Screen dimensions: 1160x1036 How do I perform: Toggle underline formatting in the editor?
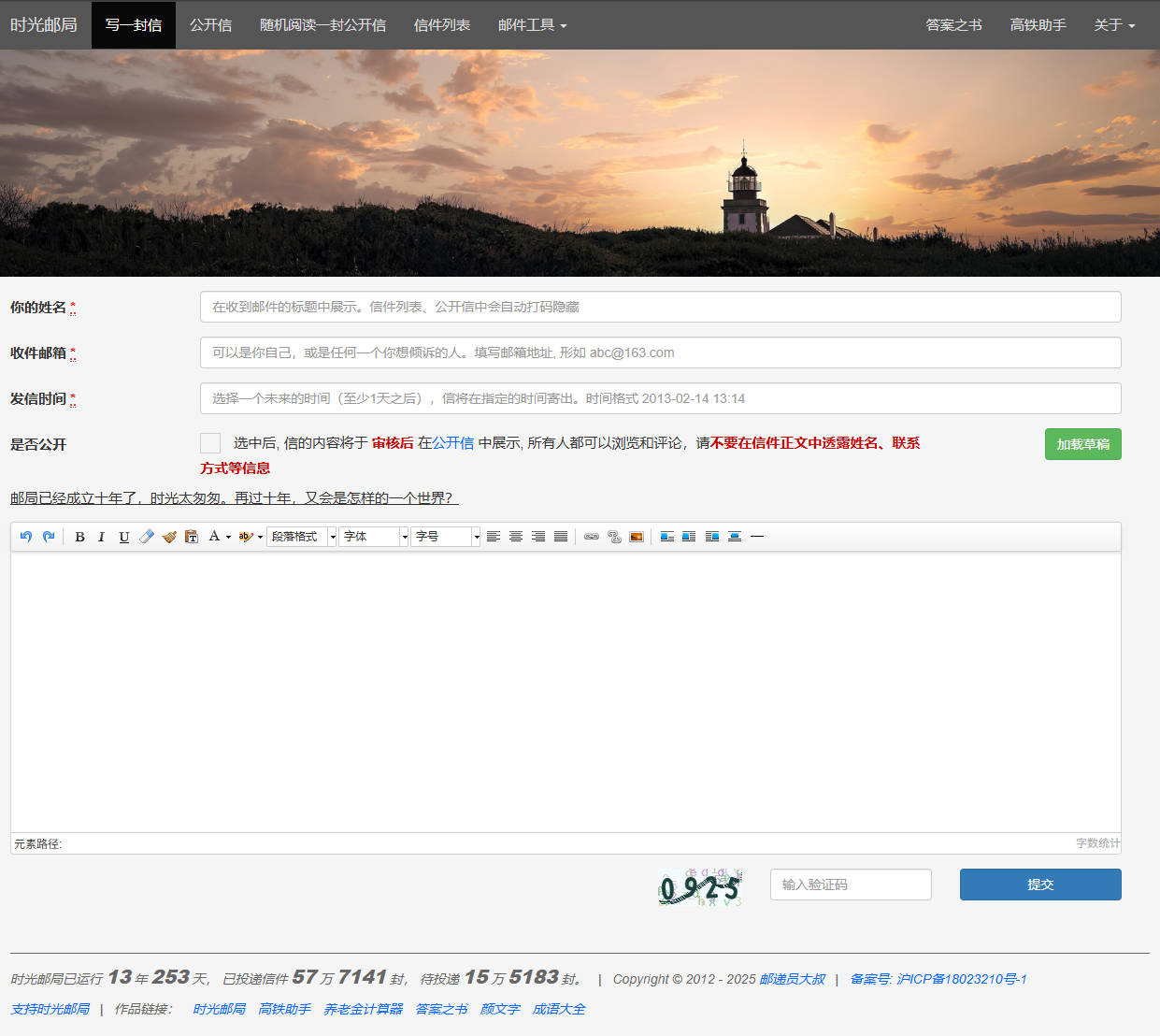click(123, 537)
